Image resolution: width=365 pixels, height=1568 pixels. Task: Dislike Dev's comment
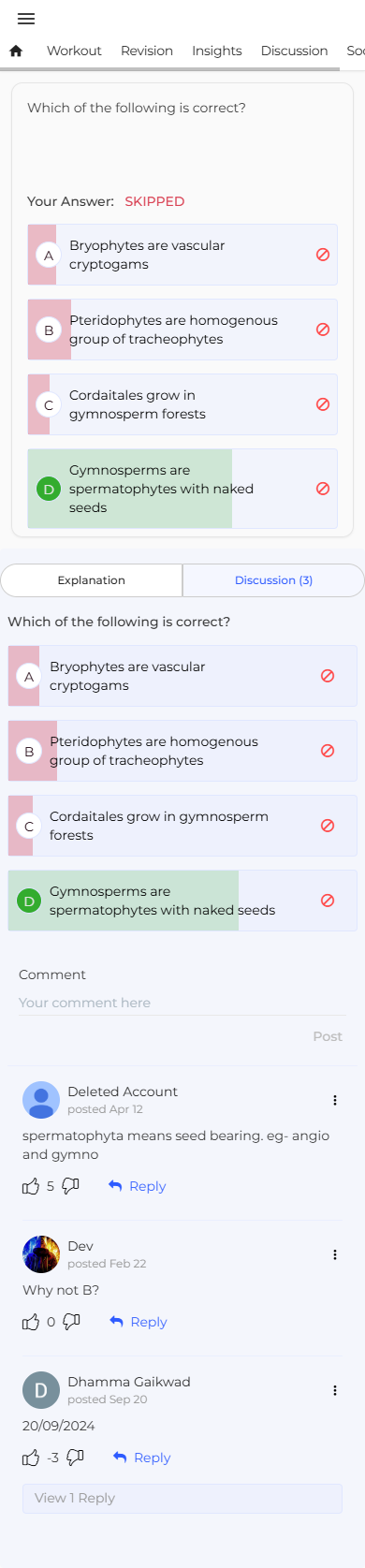71,1322
